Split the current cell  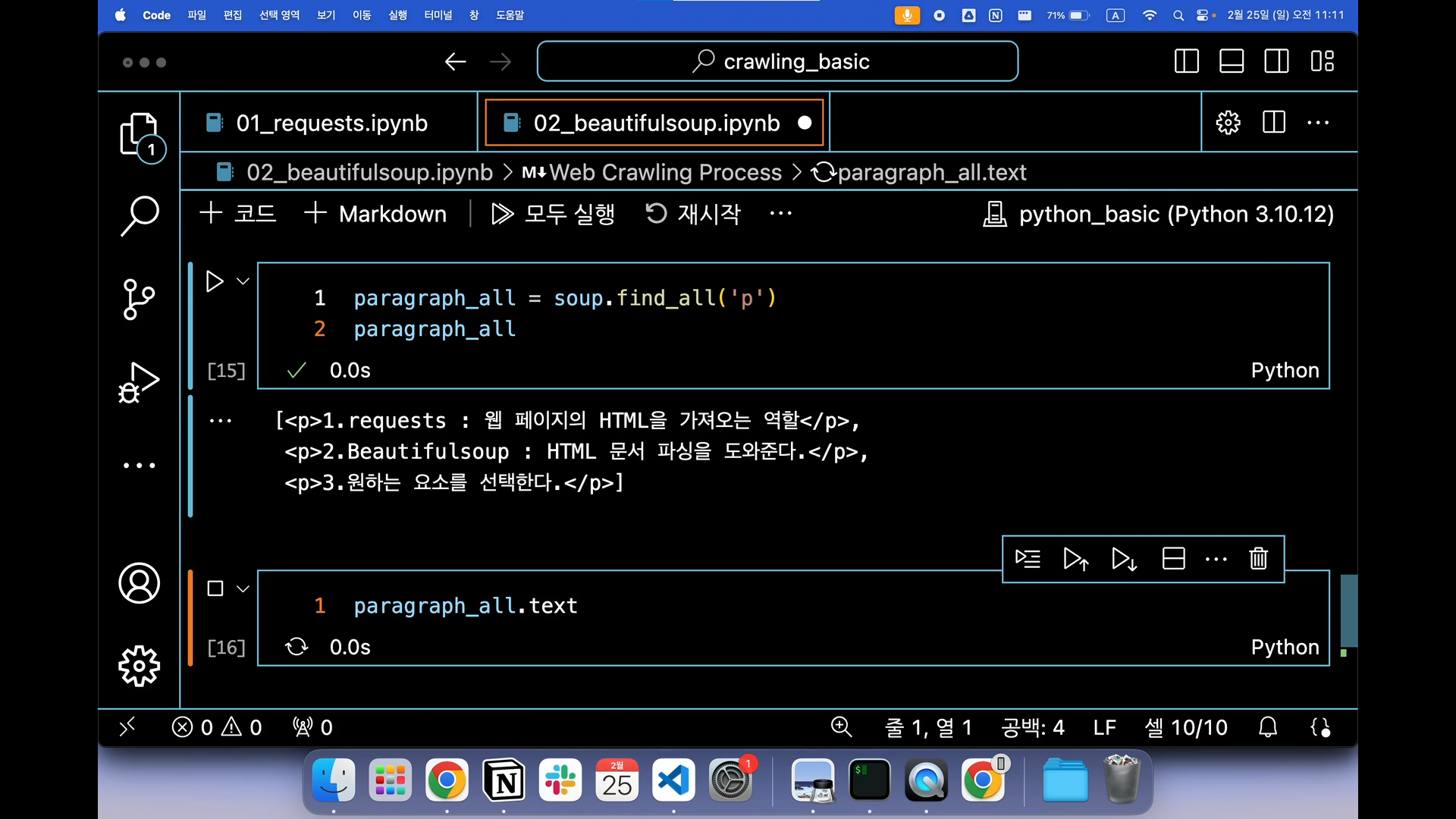click(1173, 559)
